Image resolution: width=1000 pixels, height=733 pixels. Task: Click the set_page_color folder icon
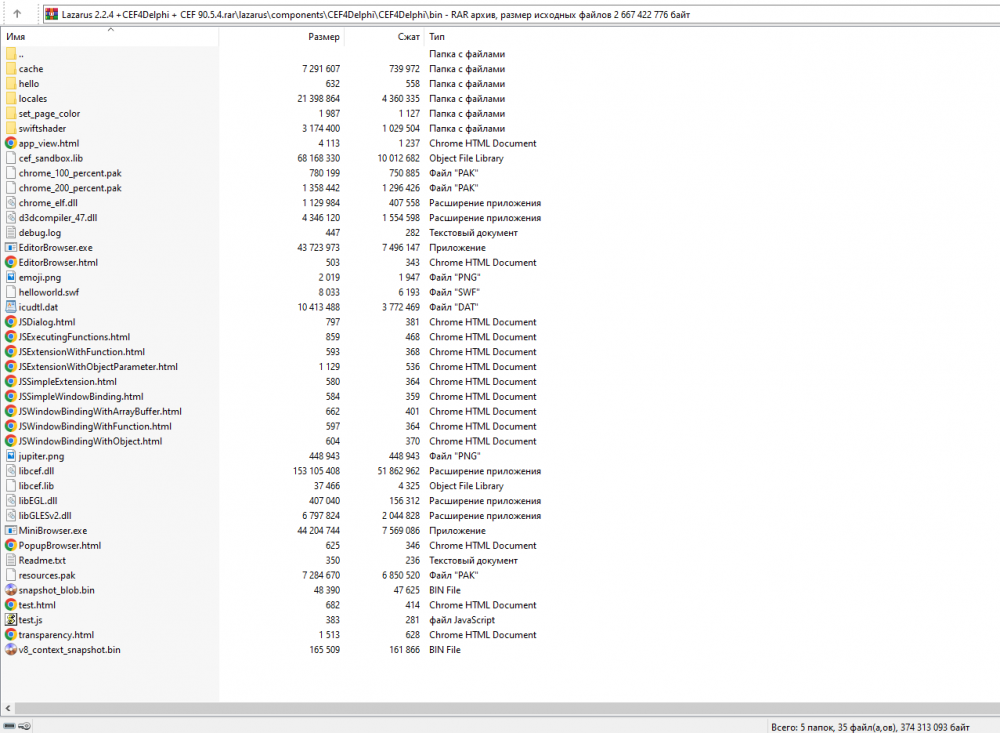11,114
